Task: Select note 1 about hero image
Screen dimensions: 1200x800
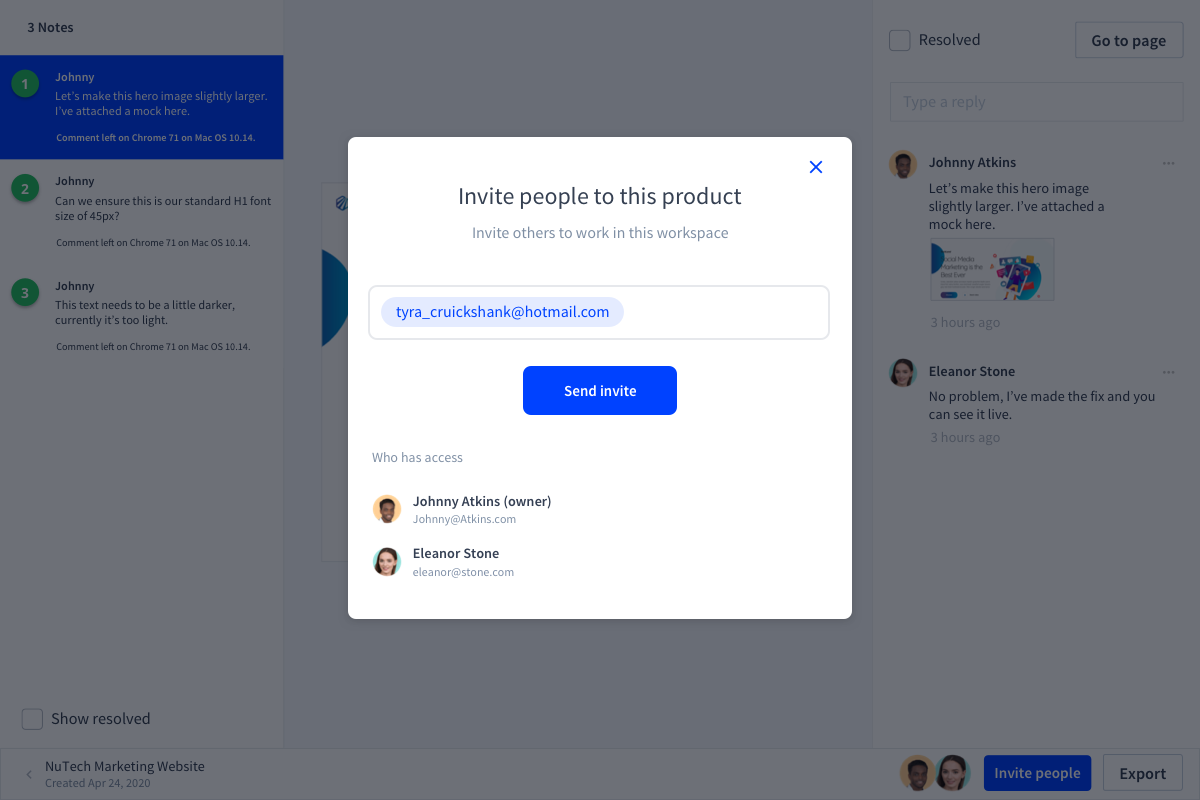Action: pyautogui.click(x=141, y=107)
